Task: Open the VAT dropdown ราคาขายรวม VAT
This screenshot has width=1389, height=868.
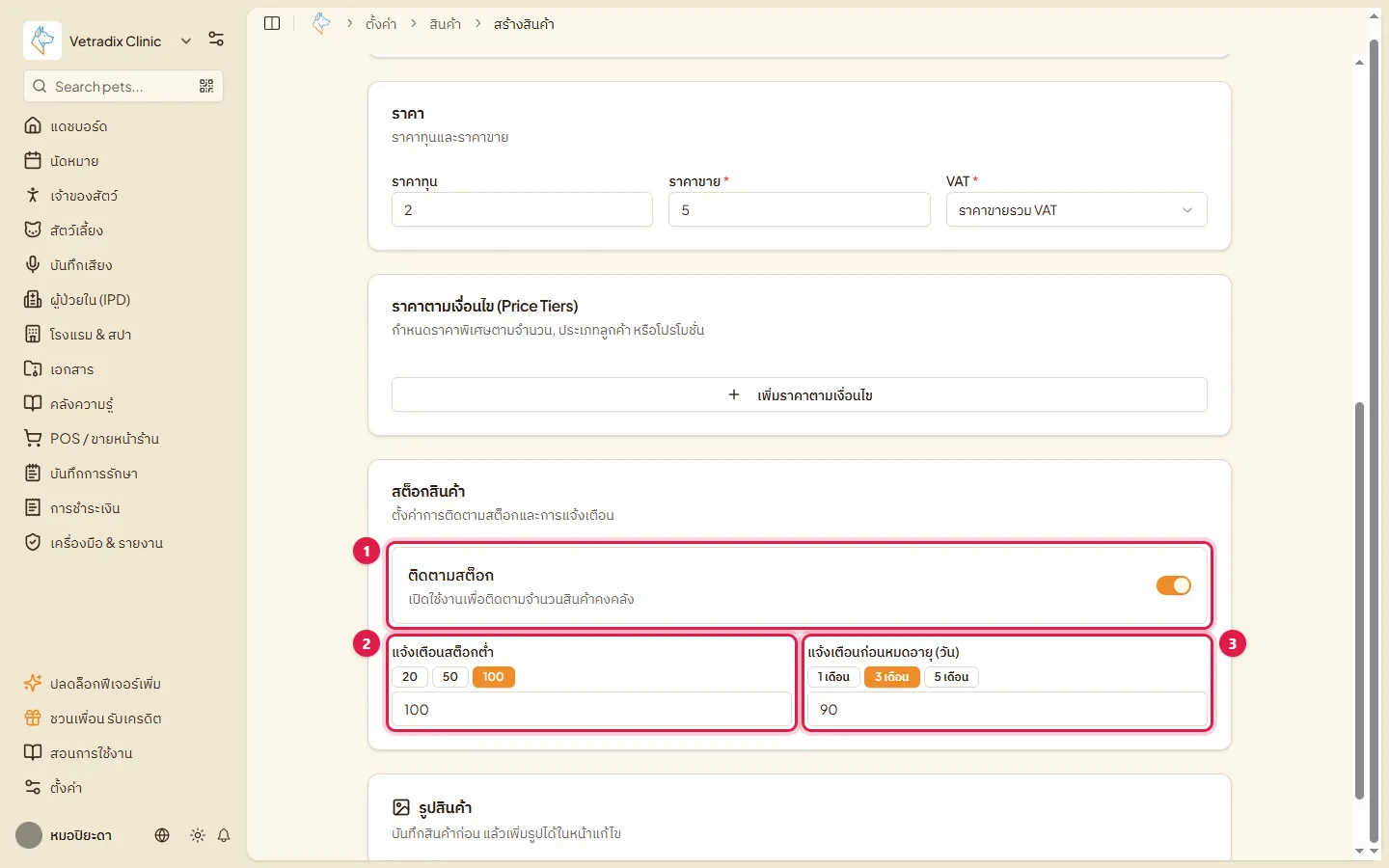Action: click(1076, 209)
